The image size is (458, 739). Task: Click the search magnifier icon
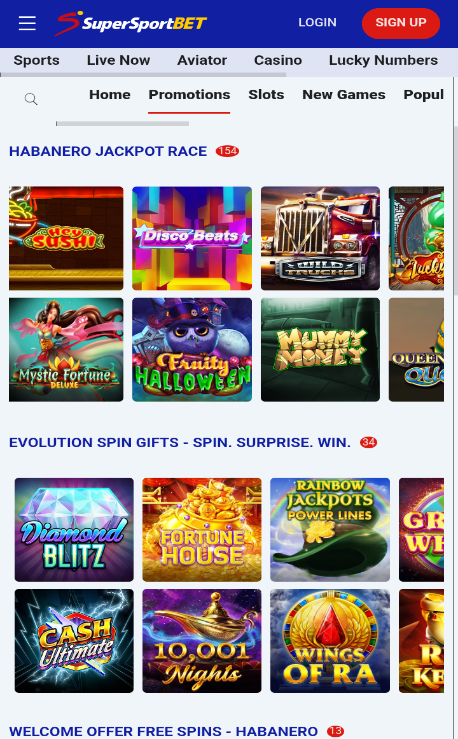coord(31,99)
